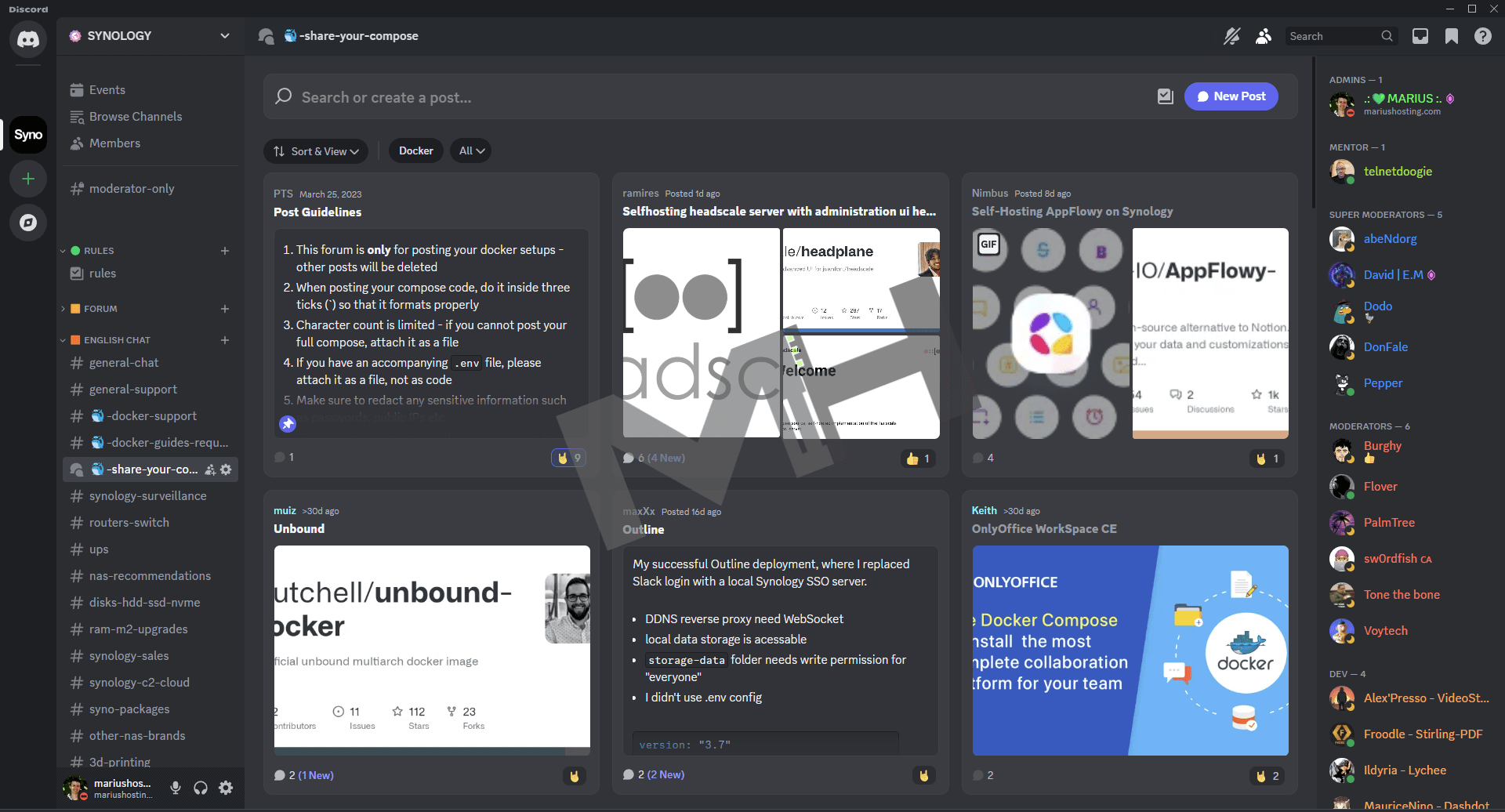Viewport: 1505px width, 812px height.
Task: Open the All tags dropdown
Action: [470, 150]
